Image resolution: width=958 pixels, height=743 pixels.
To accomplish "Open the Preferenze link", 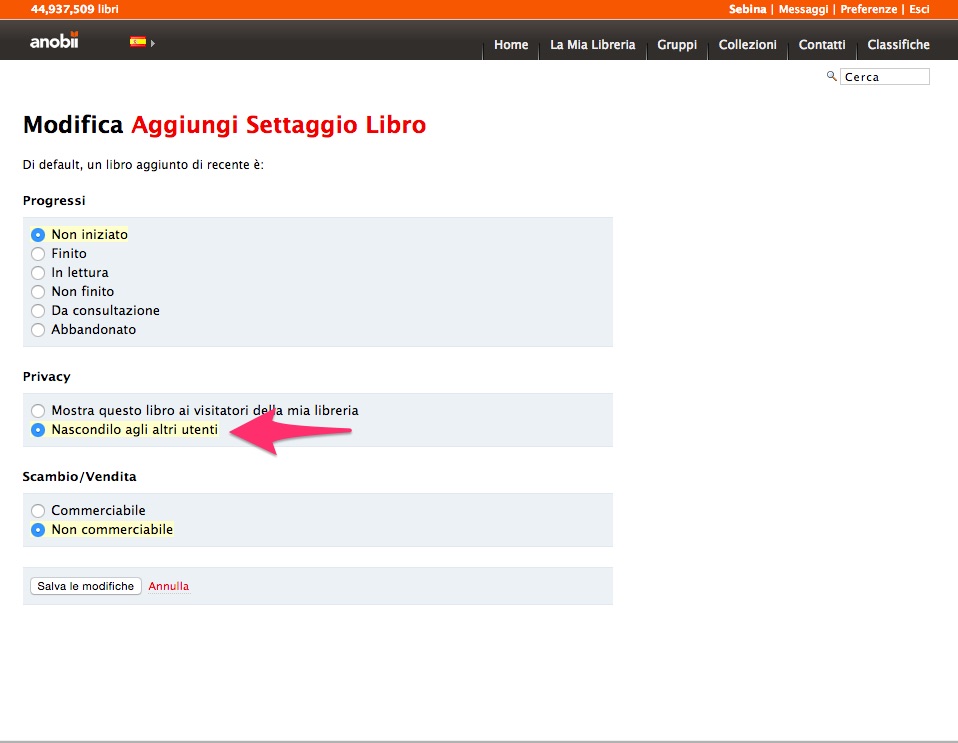I will pyautogui.click(x=868, y=9).
